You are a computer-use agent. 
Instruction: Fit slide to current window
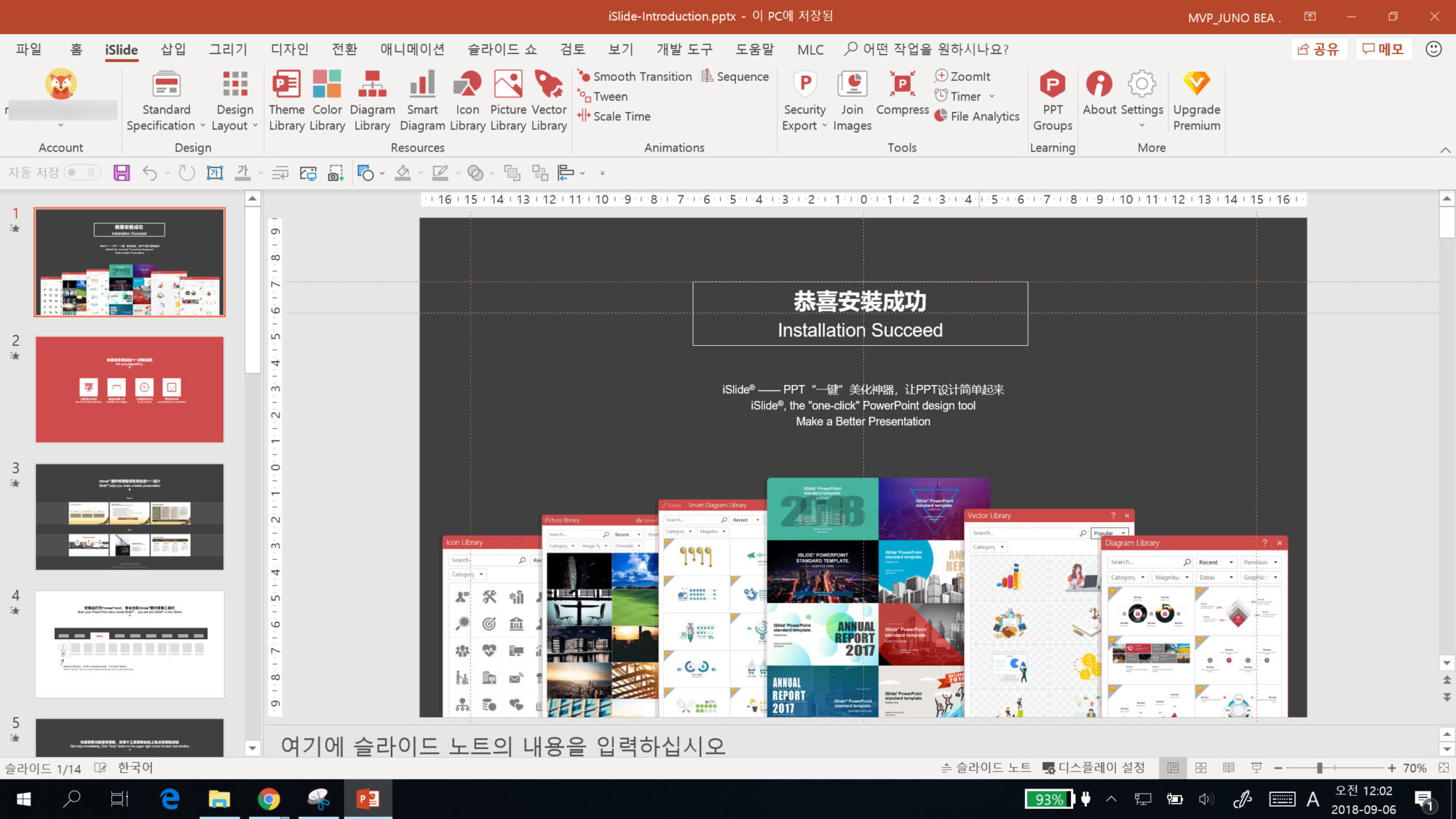(1444, 767)
